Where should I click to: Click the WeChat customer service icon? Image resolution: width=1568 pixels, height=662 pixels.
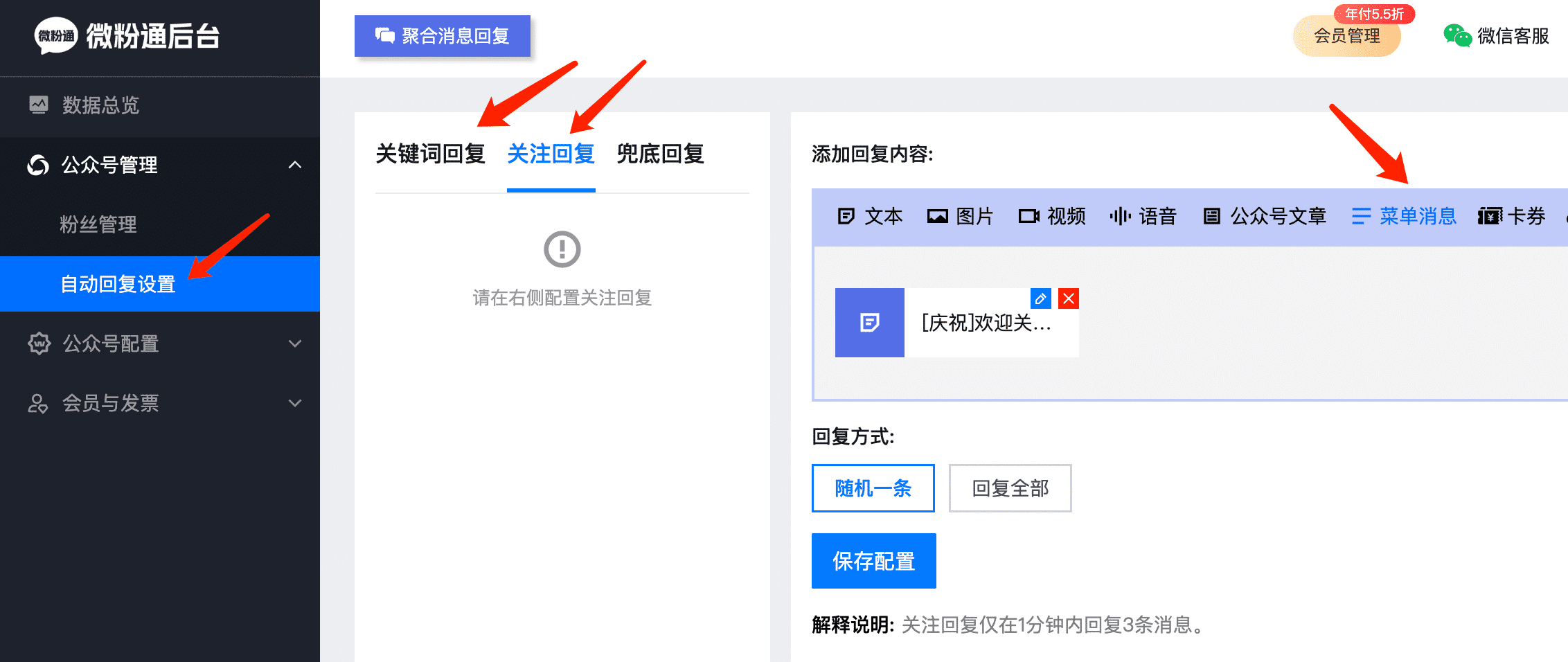tap(1457, 36)
